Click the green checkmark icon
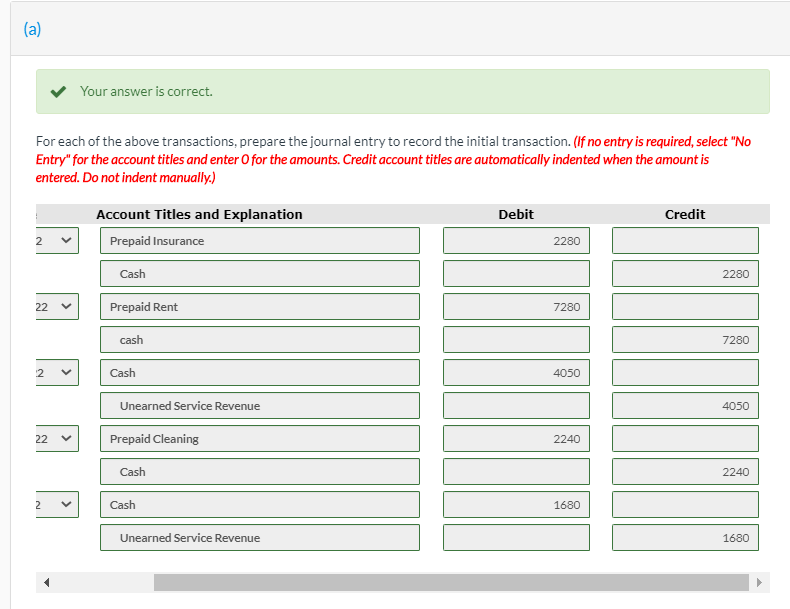The image size is (790, 609). [58, 92]
